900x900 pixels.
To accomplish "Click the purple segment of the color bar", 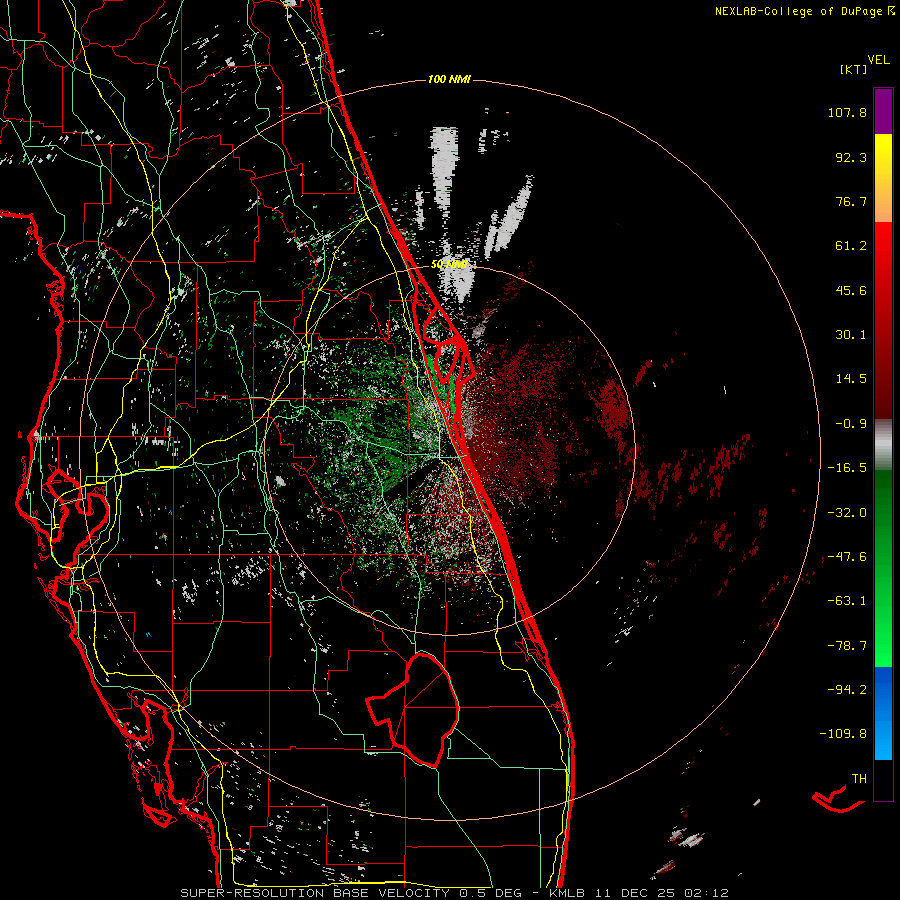I will coord(883,111).
